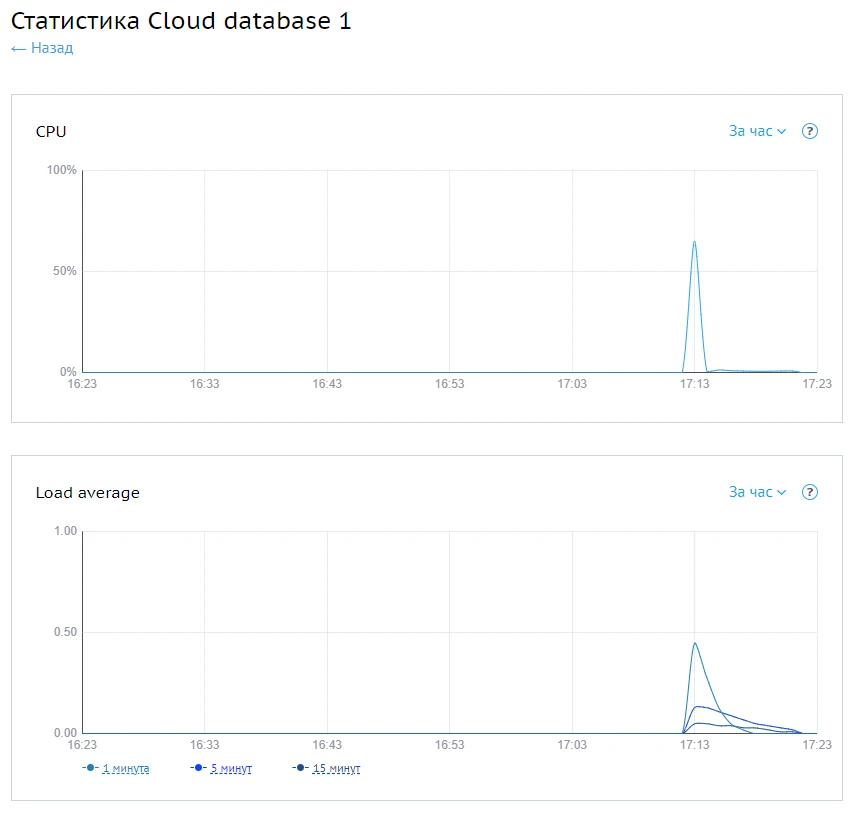This screenshot has height=815, width=856.
Task: Expand the chevron beside За час in CPU panel
Action: [x=782, y=132]
